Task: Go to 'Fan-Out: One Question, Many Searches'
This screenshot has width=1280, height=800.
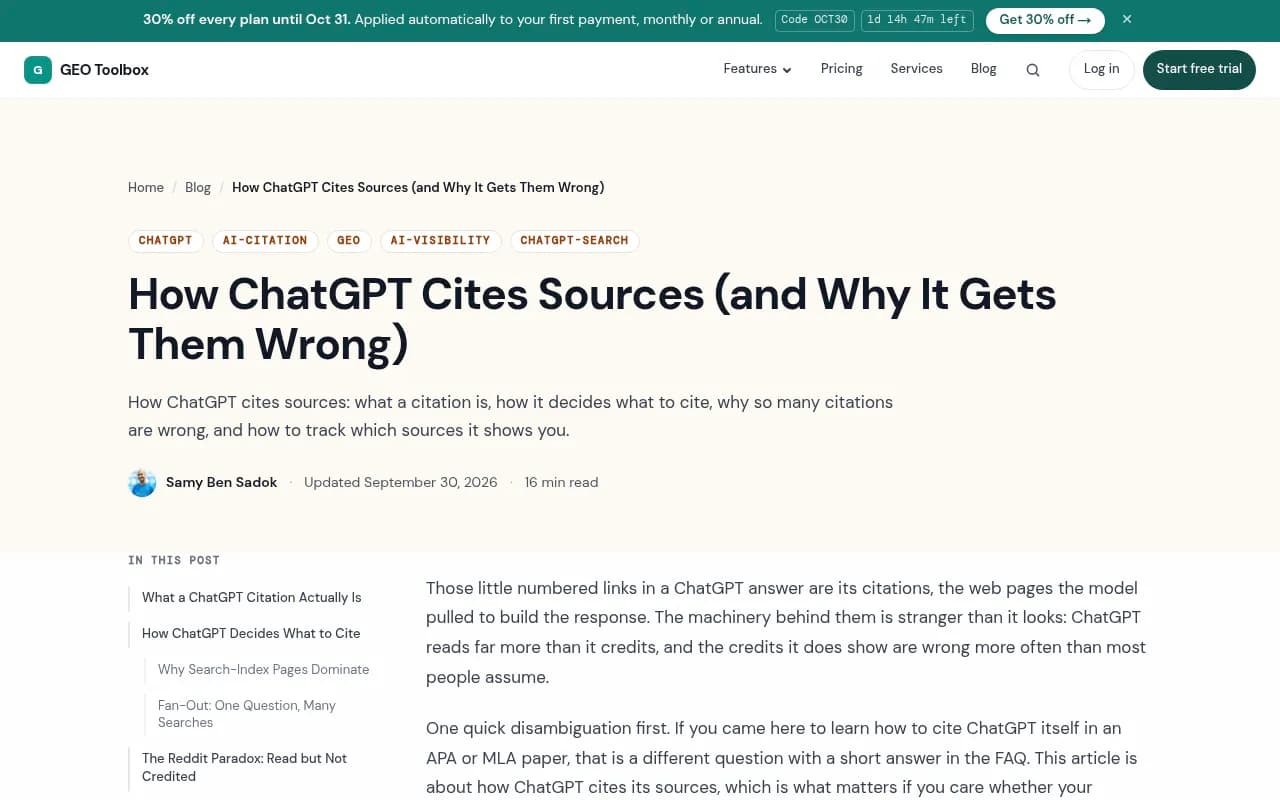Action: point(247,714)
